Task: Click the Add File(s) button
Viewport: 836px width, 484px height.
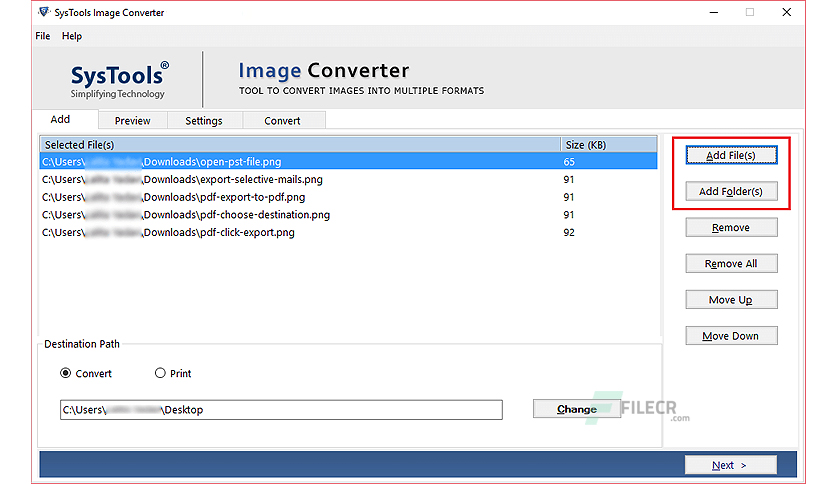Action: [731, 155]
